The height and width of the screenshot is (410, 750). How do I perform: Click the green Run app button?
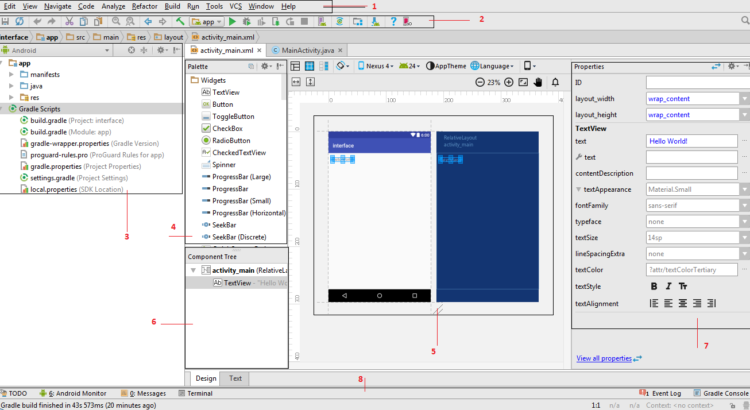tap(233, 21)
